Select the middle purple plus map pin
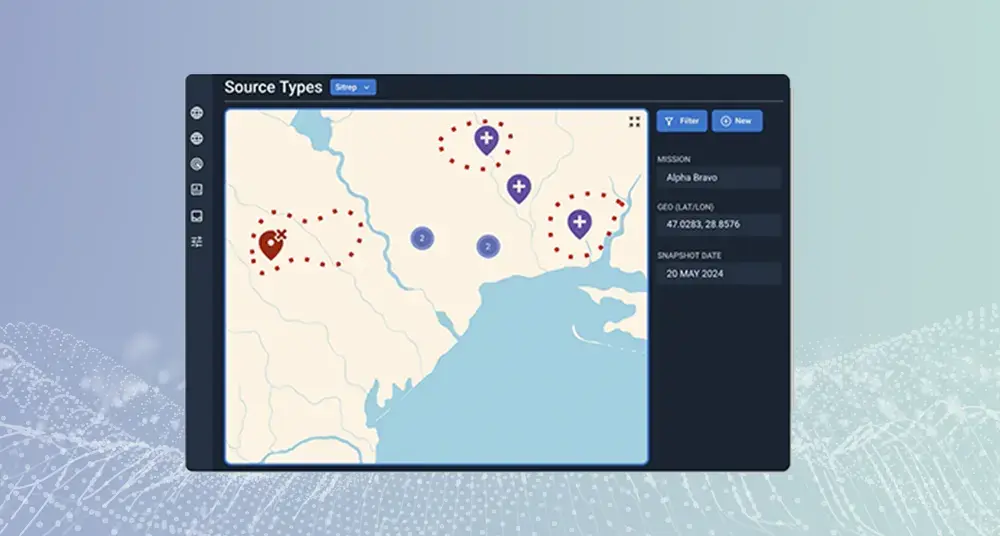This screenshot has height=536, width=1000. coord(518,186)
